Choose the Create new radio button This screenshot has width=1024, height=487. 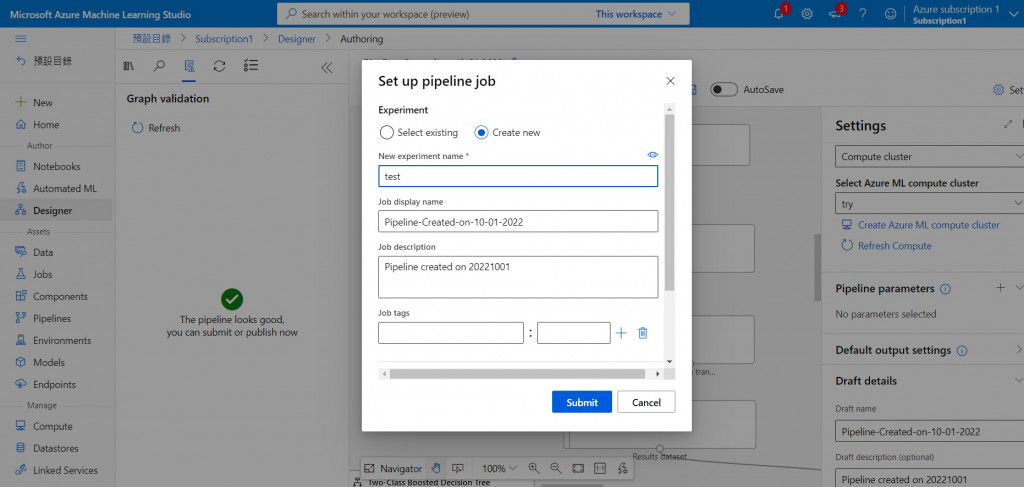(481, 133)
